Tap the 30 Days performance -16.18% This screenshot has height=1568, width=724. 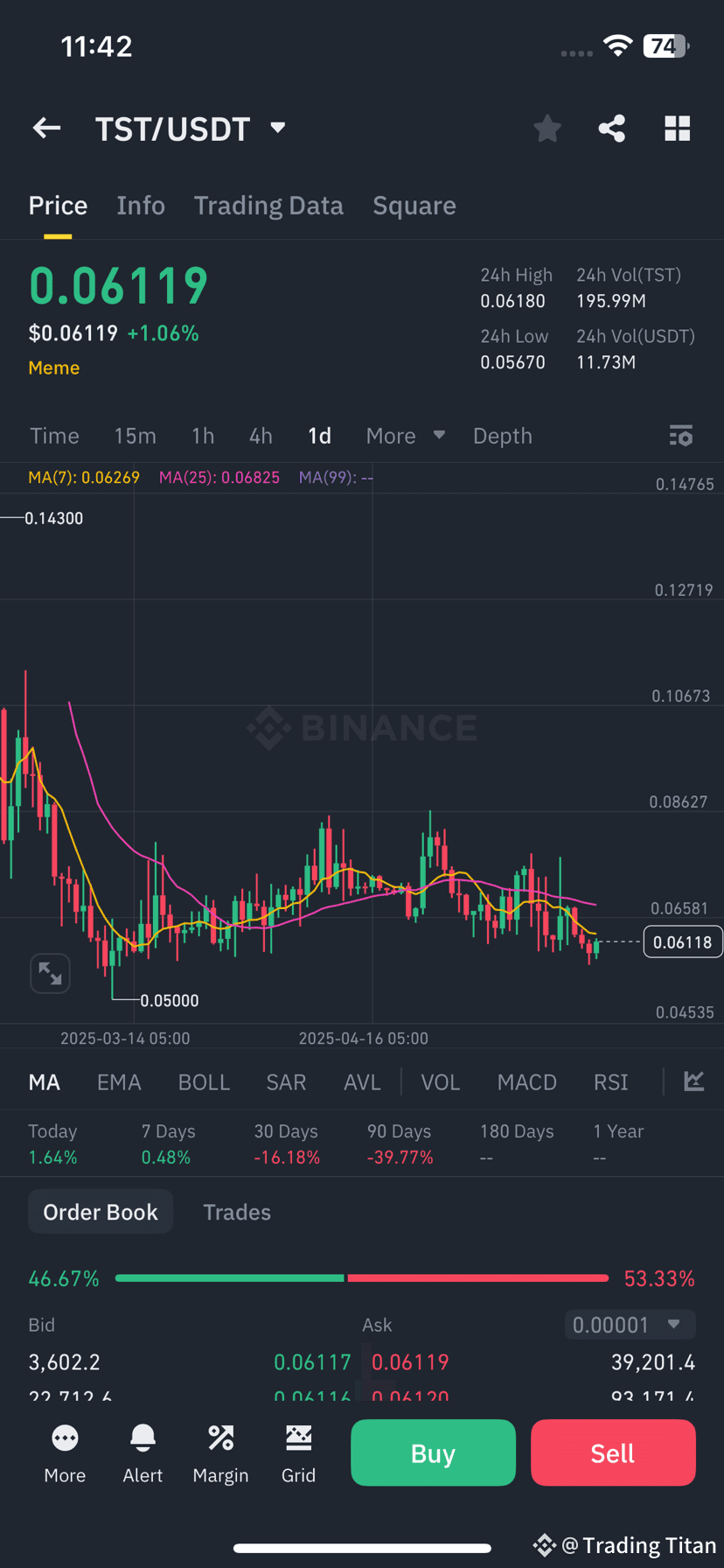point(287,1158)
